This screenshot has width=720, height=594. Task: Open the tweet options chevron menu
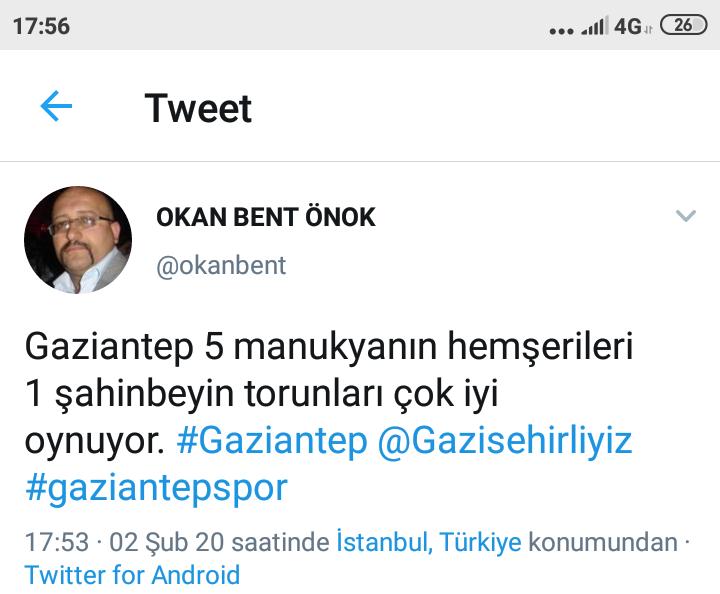point(686,216)
